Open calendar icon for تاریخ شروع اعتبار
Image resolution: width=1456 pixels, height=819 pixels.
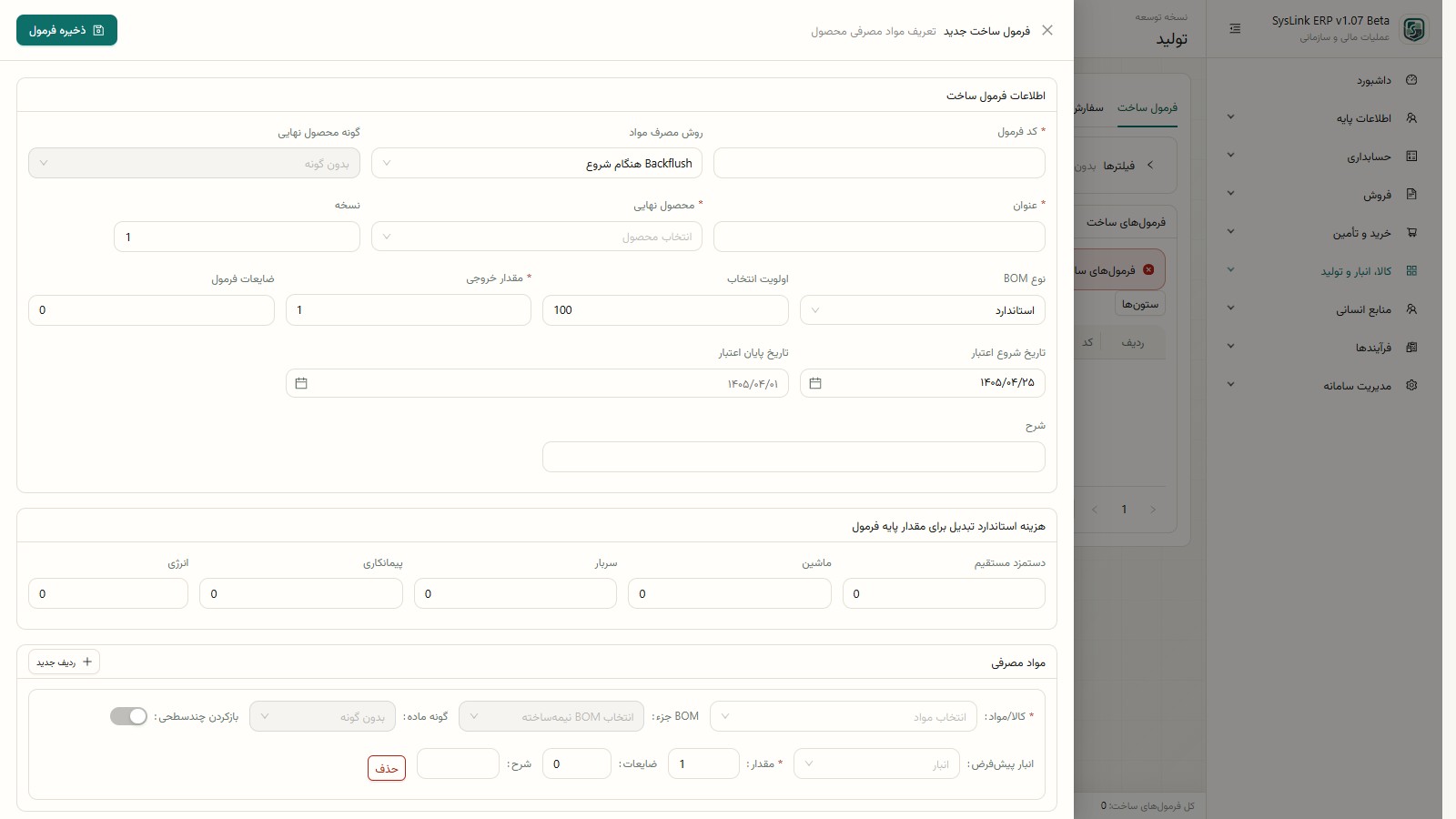tap(815, 383)
